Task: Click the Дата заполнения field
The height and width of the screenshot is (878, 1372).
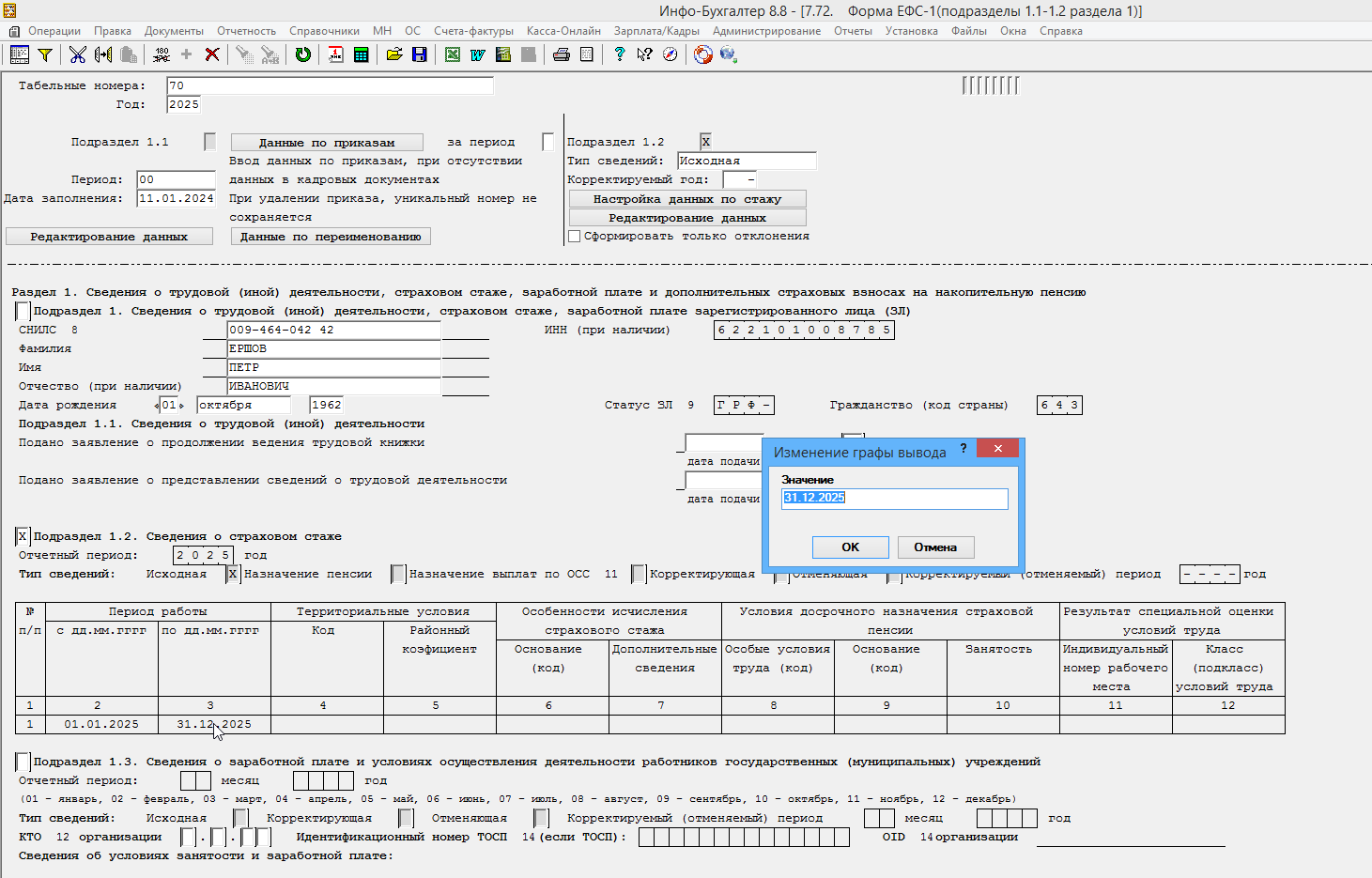Action: tap(177, 198)
